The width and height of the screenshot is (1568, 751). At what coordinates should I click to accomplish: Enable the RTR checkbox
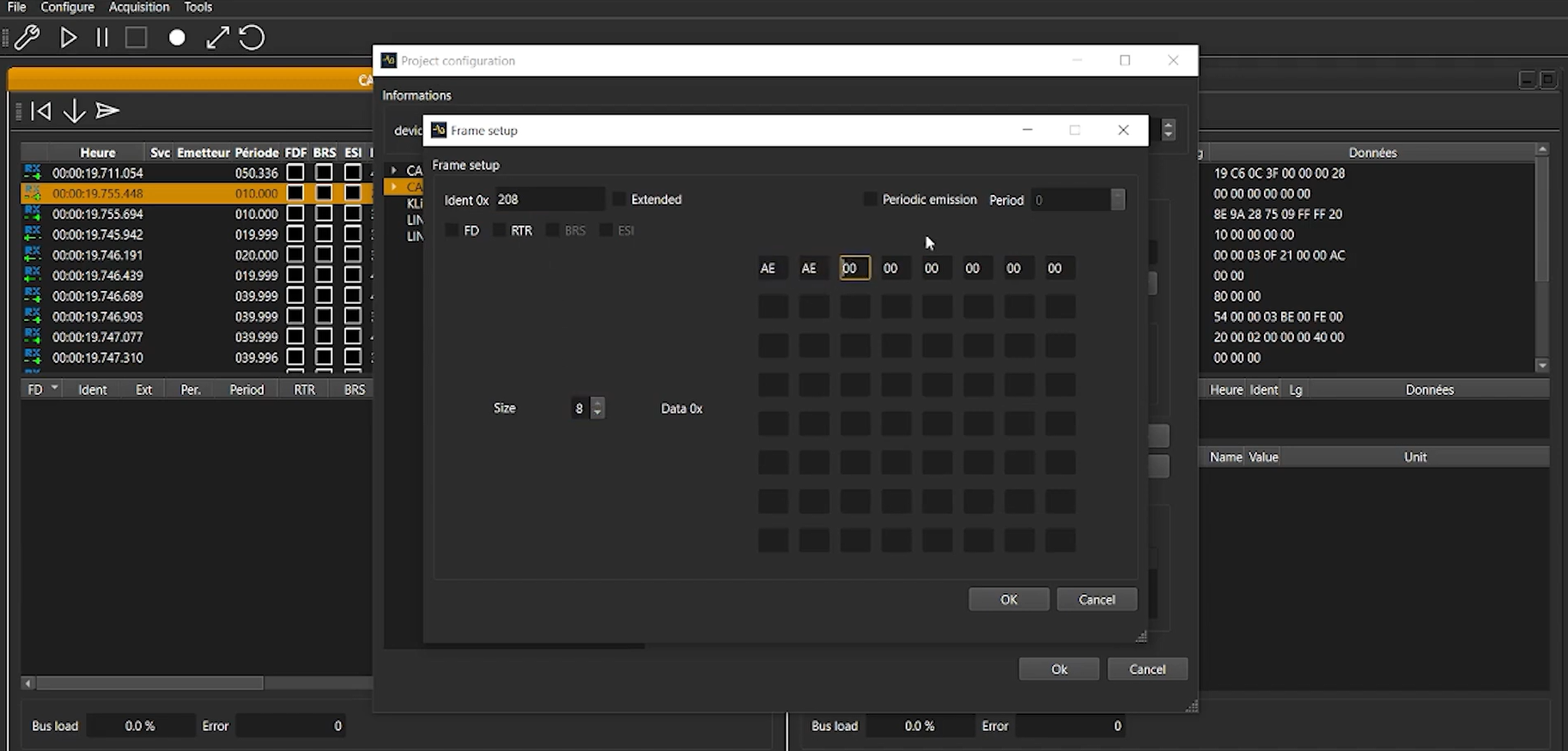[x=500, y=231]
